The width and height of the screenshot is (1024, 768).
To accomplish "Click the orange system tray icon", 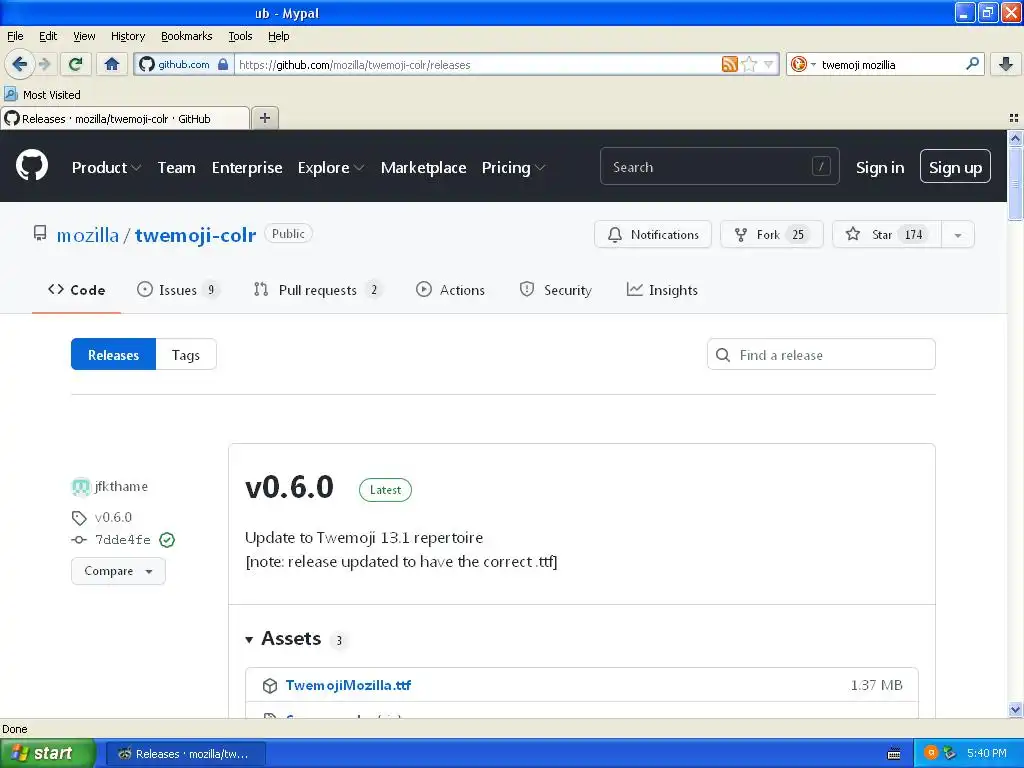I will 931,753.
